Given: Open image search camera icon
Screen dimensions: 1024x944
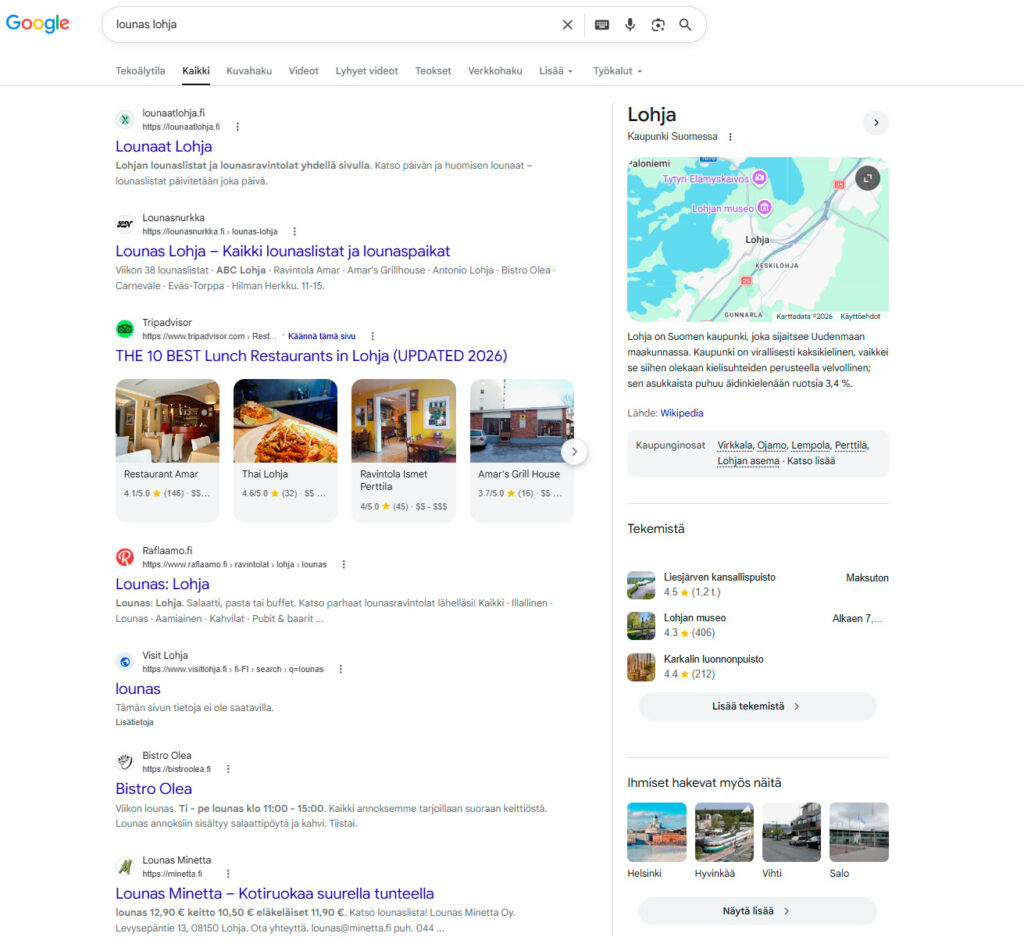Looking at the screenshot, I should click(x=658, y=25).
